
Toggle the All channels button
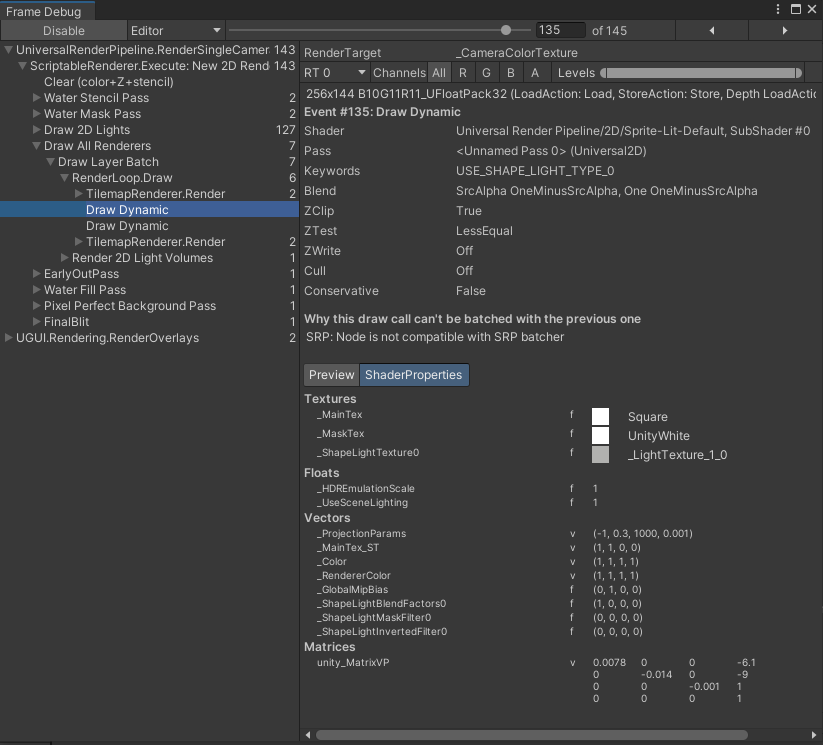[x=439, y=73]
